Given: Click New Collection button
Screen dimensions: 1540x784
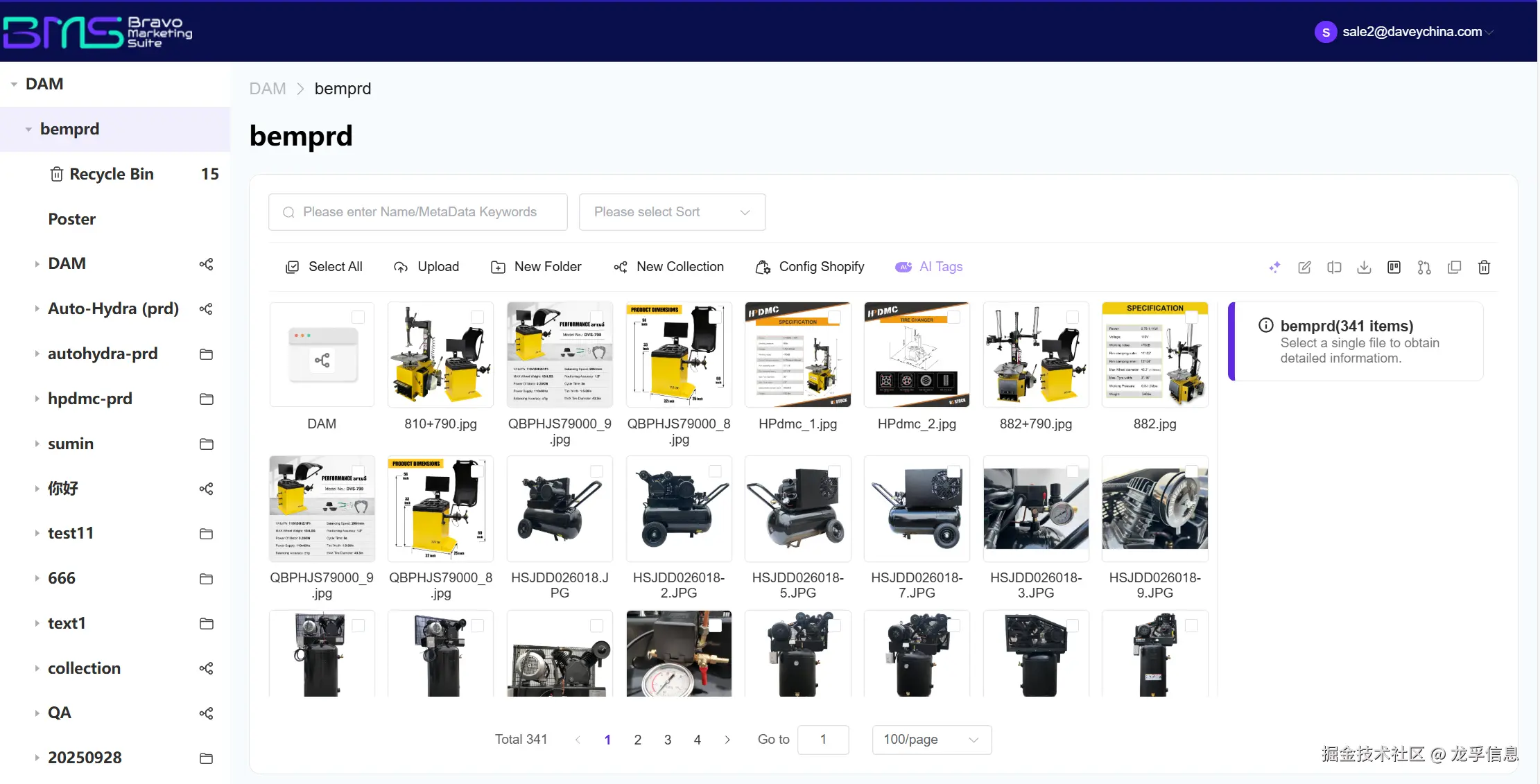Looking at the screenshot, I should pyautogui.click(x=669, y=267).
